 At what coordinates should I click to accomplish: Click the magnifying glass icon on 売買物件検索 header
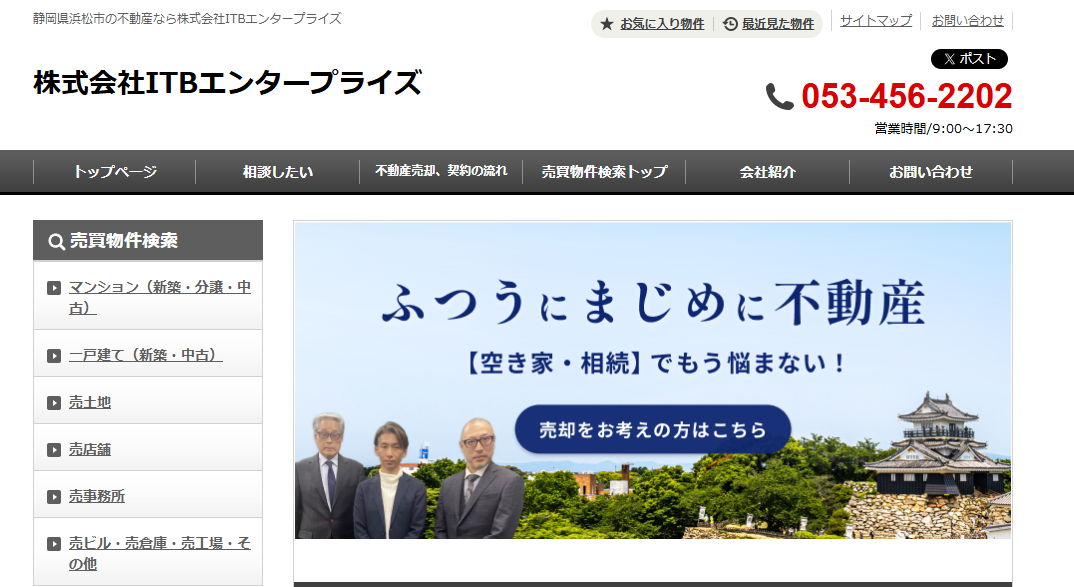pos(55,240)
